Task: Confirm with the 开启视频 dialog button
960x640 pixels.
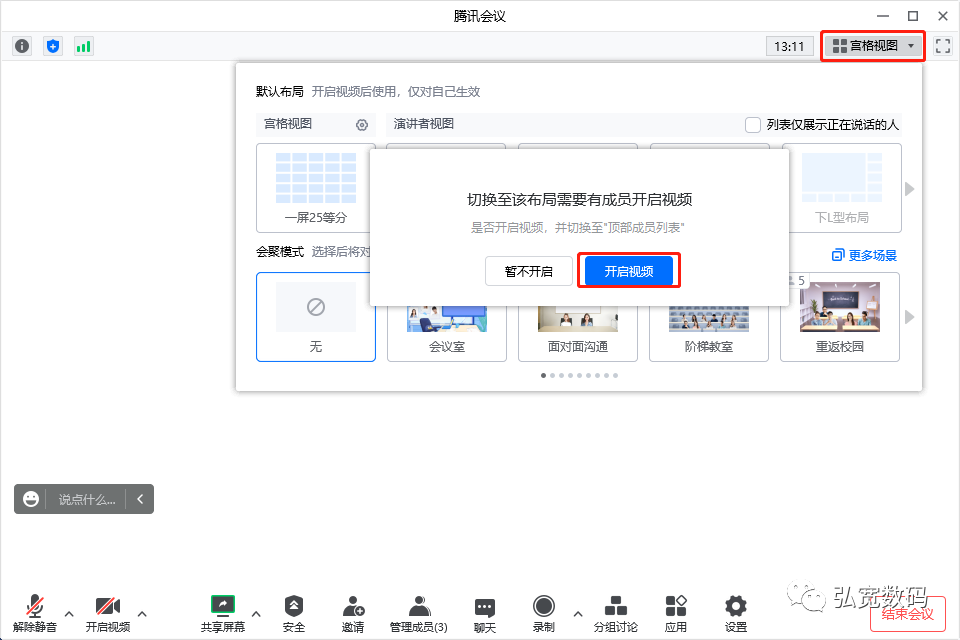Action: click(629, 270)
